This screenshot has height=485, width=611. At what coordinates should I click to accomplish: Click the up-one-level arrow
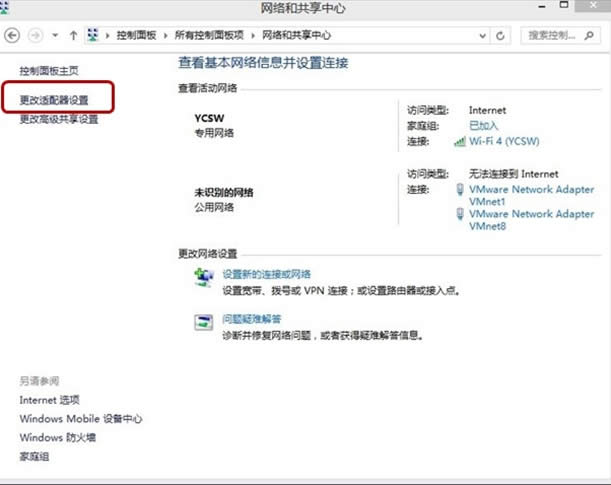click(x=74, y=35)
